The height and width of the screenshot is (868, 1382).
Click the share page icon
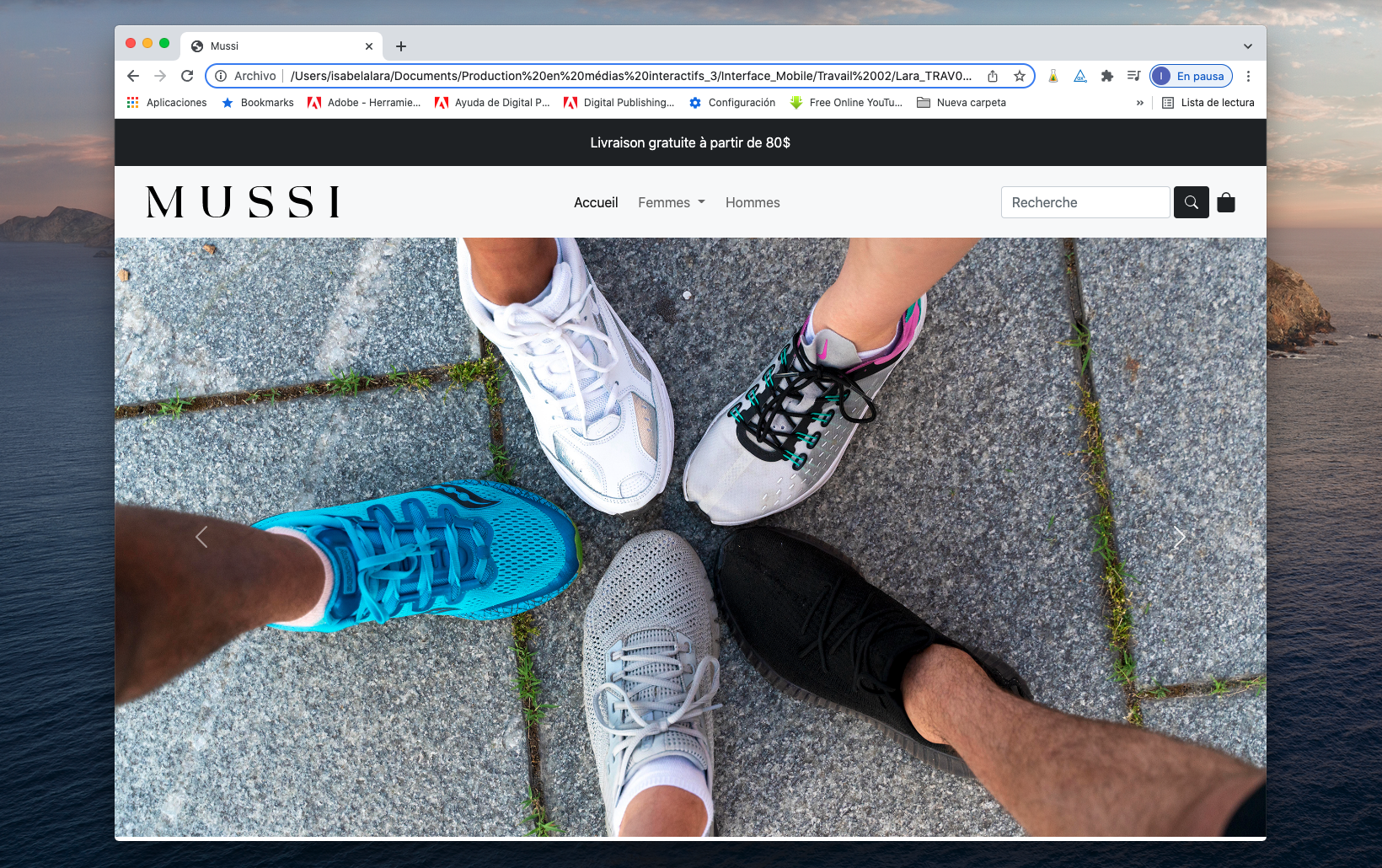click(x=993, y=76)
